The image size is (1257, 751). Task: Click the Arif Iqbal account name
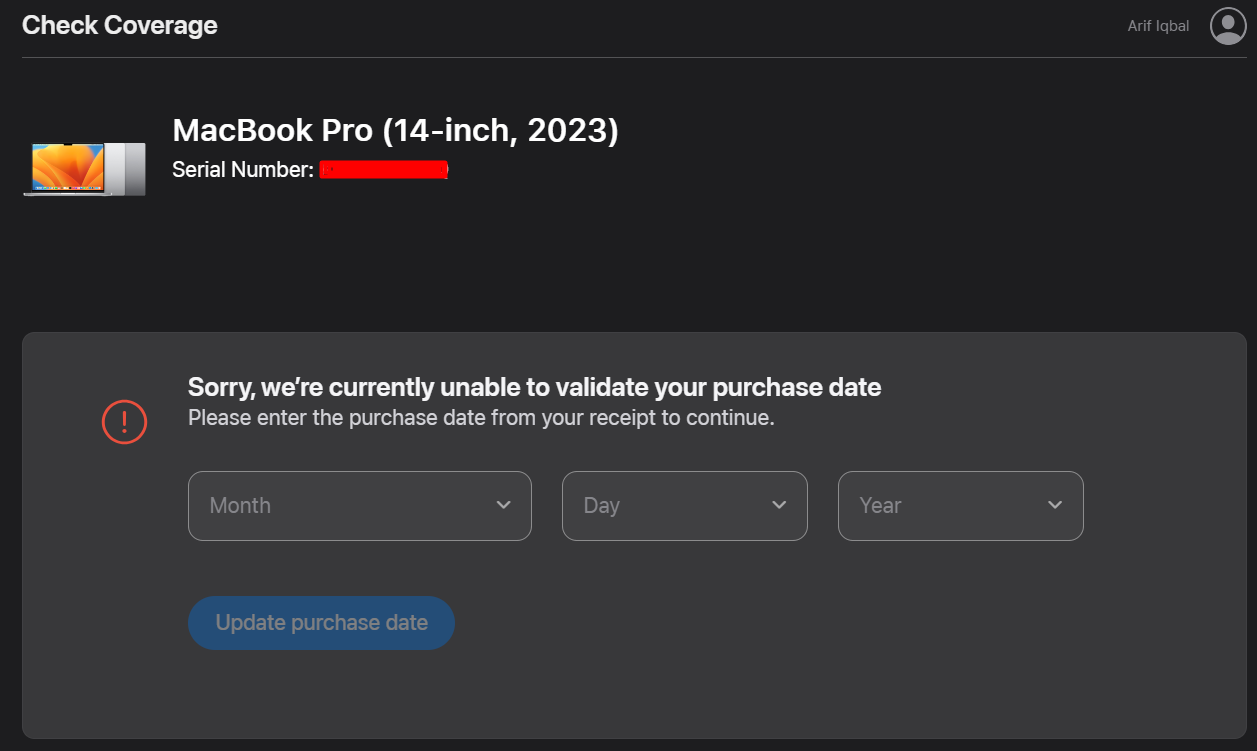[x=1157, y=26]
